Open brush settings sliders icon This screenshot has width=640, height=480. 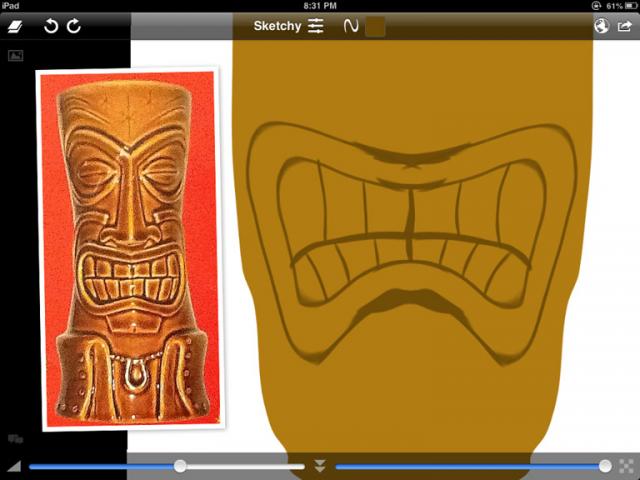[x=316, y=26]
